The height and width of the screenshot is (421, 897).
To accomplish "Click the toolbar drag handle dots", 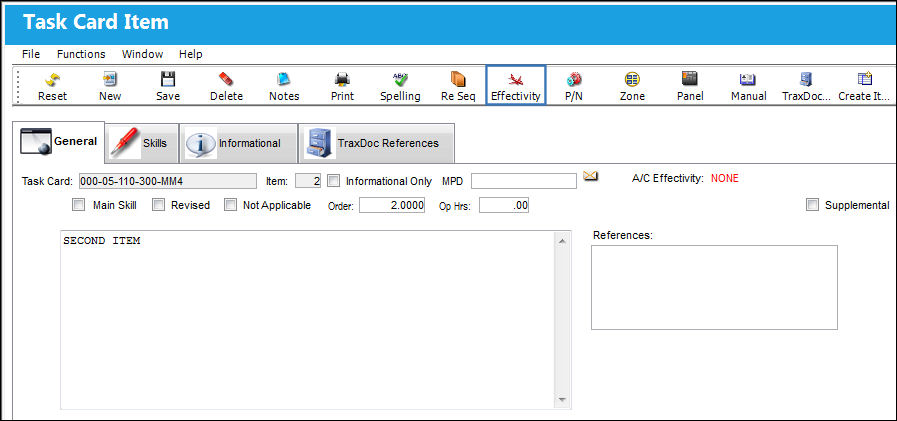I will click(19, 86).
